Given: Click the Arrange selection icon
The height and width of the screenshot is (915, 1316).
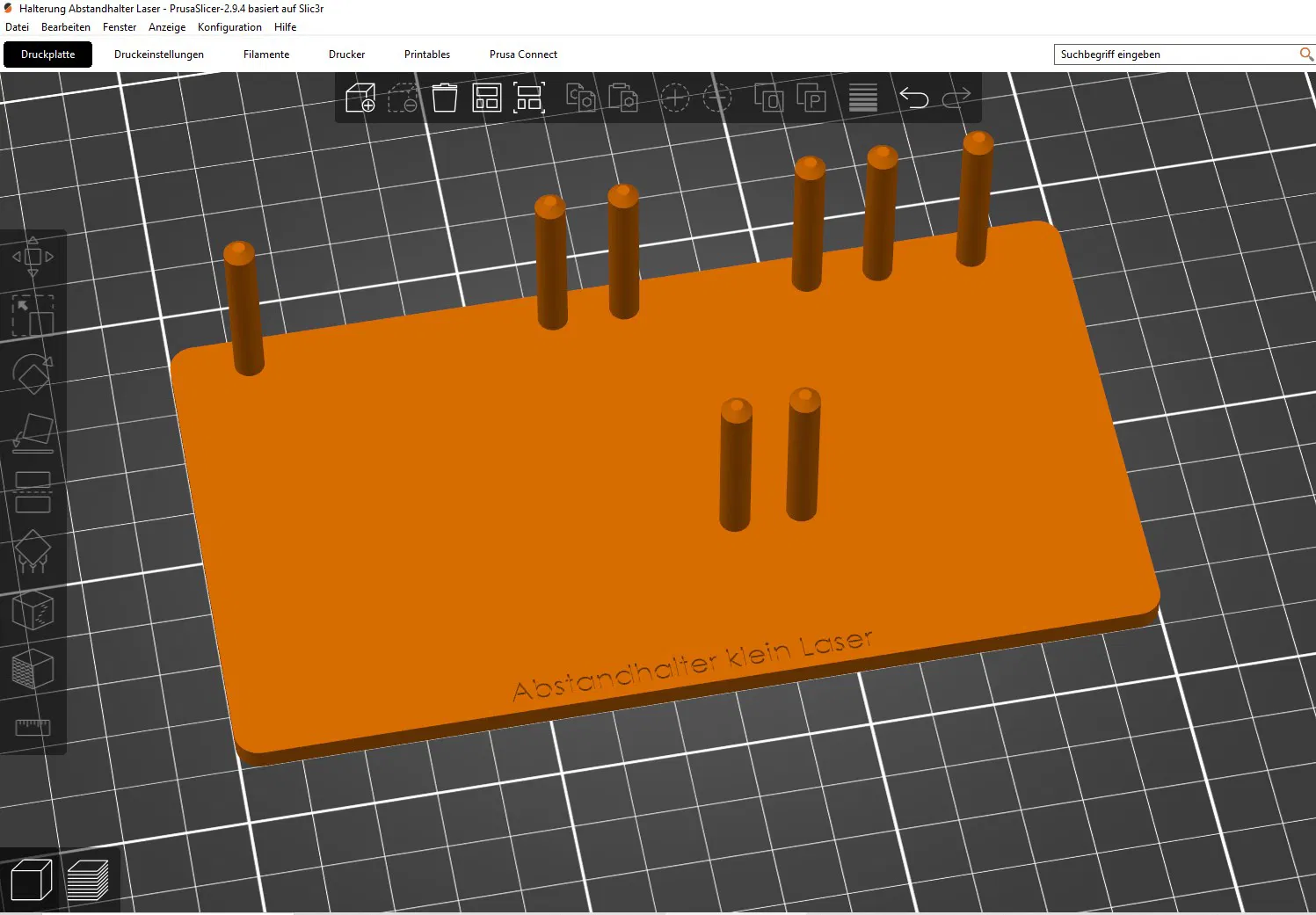Looking at the screenshot, I should 529,98.
